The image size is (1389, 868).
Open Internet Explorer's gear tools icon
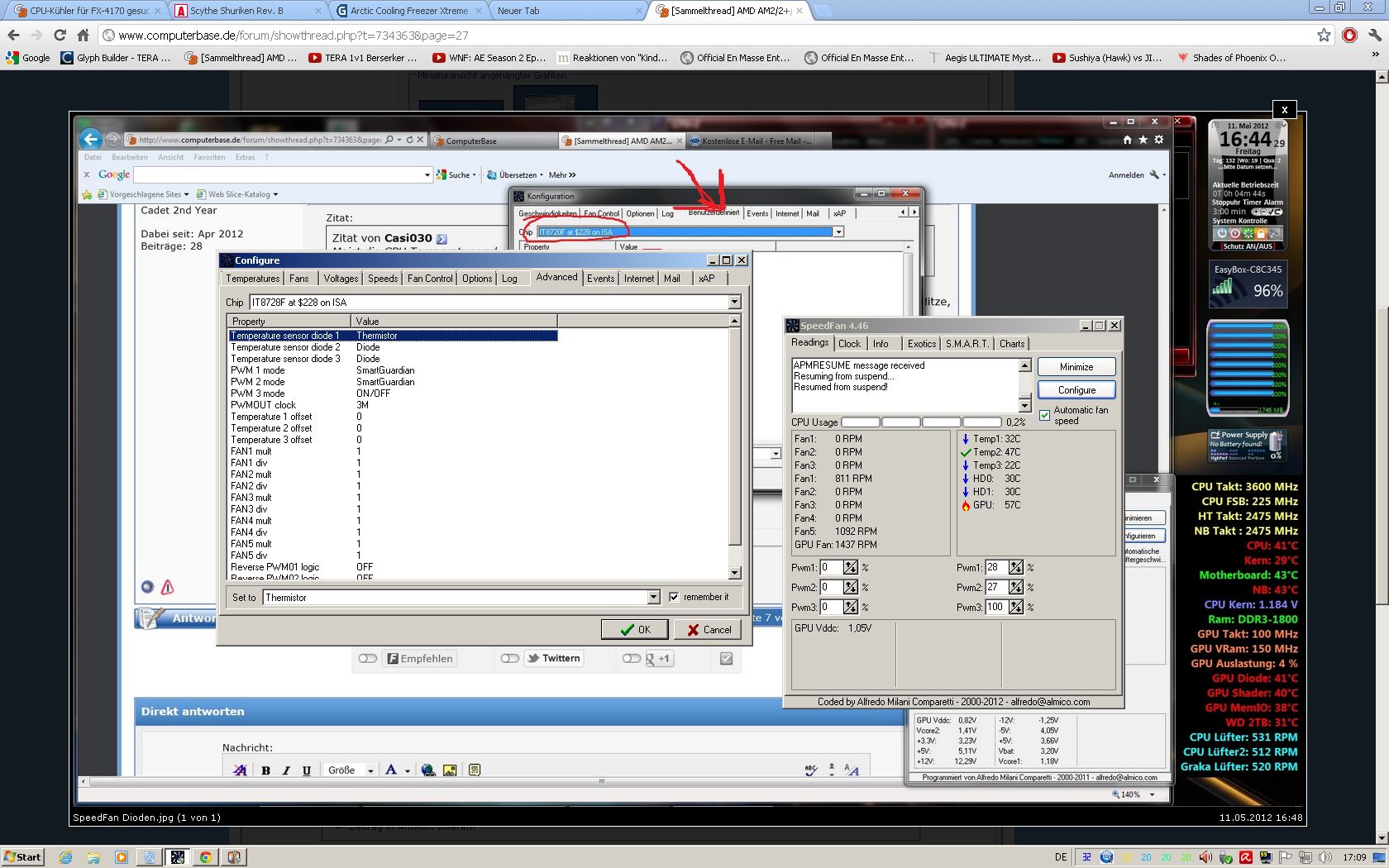[1159, 140]
